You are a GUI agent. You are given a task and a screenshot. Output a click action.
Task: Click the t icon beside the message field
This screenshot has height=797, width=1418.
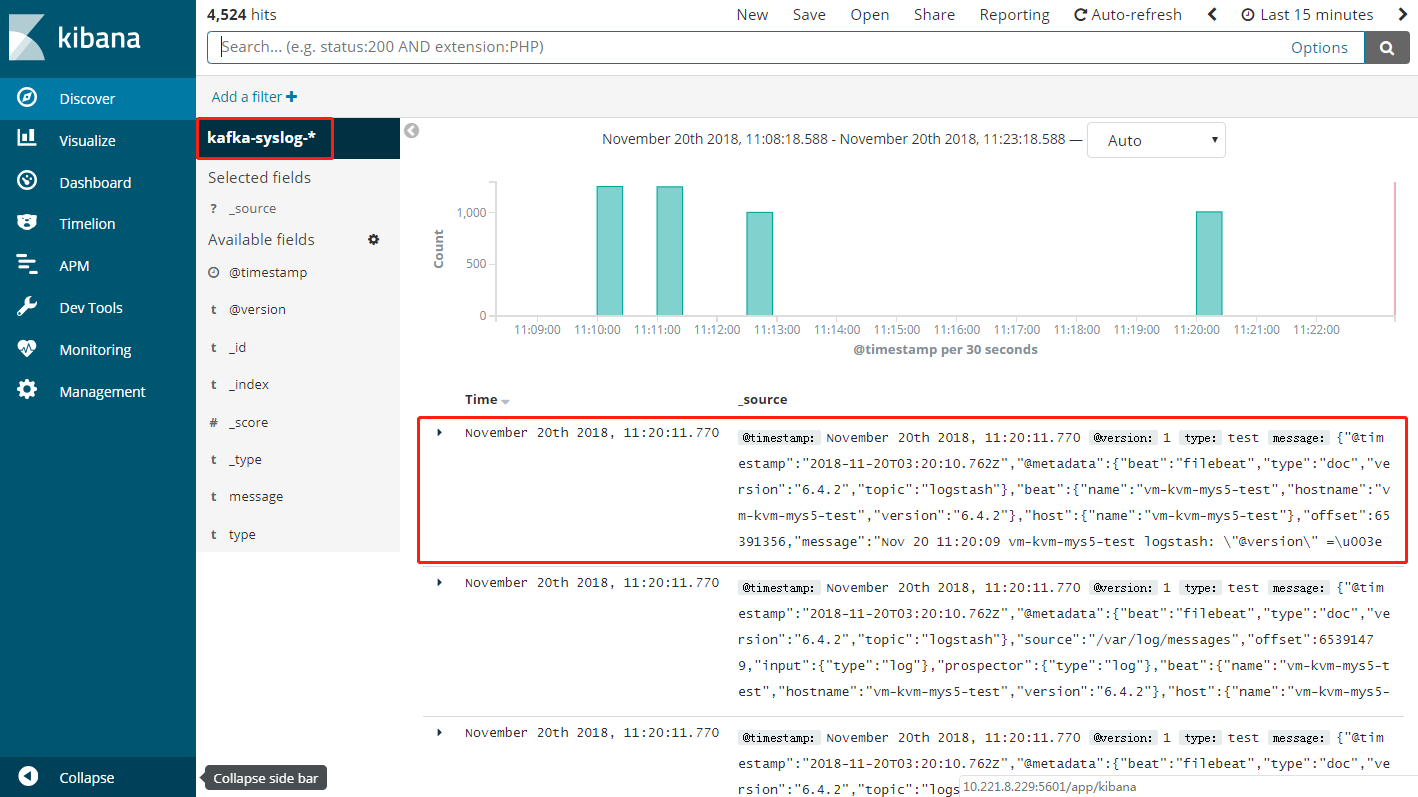coord(213,497)
